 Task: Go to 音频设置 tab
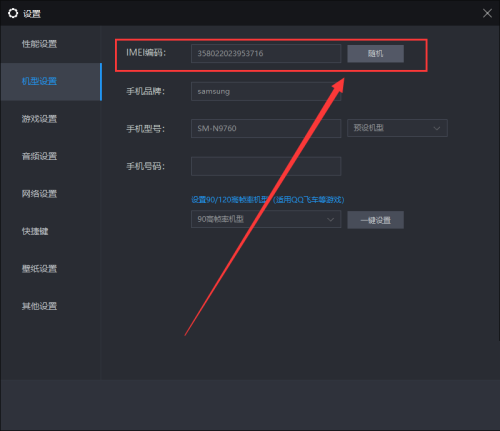click(x=39, y=156)
